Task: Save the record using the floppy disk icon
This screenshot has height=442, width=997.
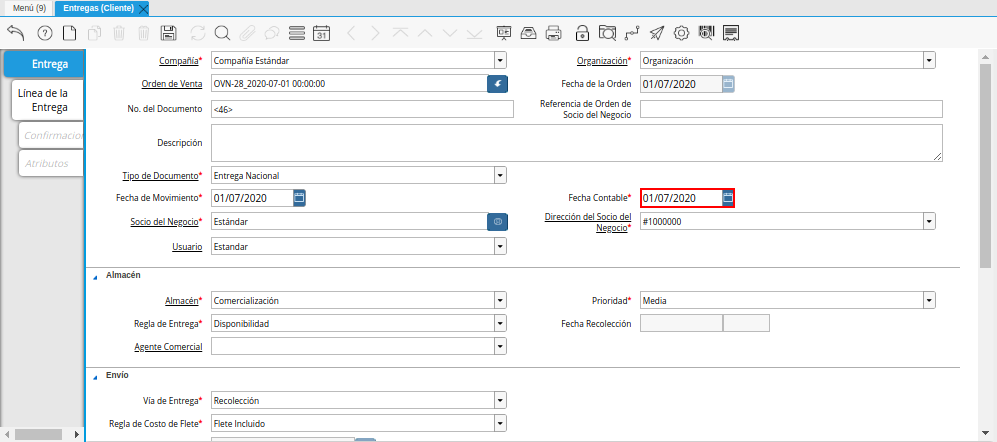Action: tap(169, 33)
